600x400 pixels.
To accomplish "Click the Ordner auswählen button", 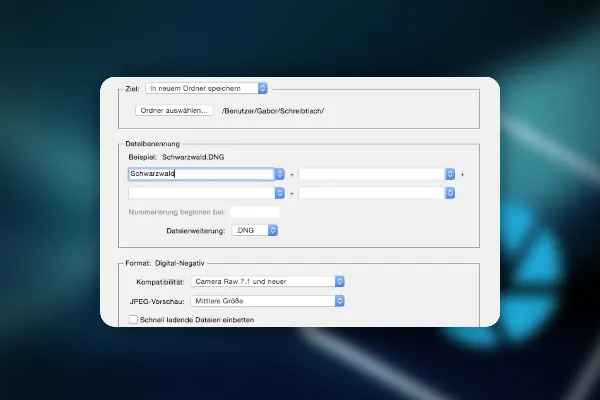I will [x=174, y=111].
